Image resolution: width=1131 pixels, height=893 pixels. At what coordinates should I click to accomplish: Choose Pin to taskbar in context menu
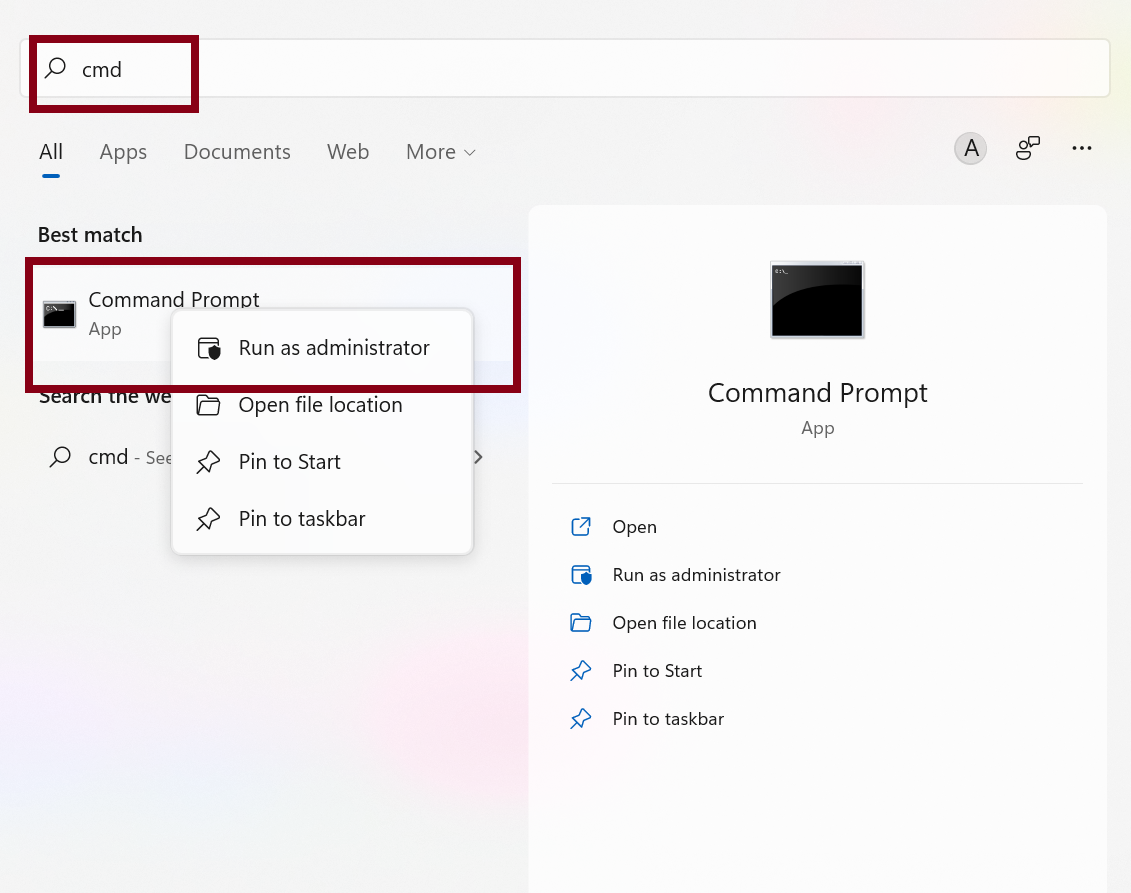[x=322, y=519]
